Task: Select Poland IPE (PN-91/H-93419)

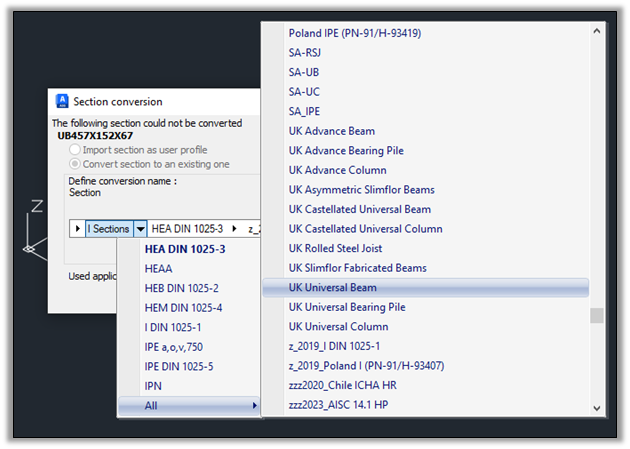Action: [425, 33]
